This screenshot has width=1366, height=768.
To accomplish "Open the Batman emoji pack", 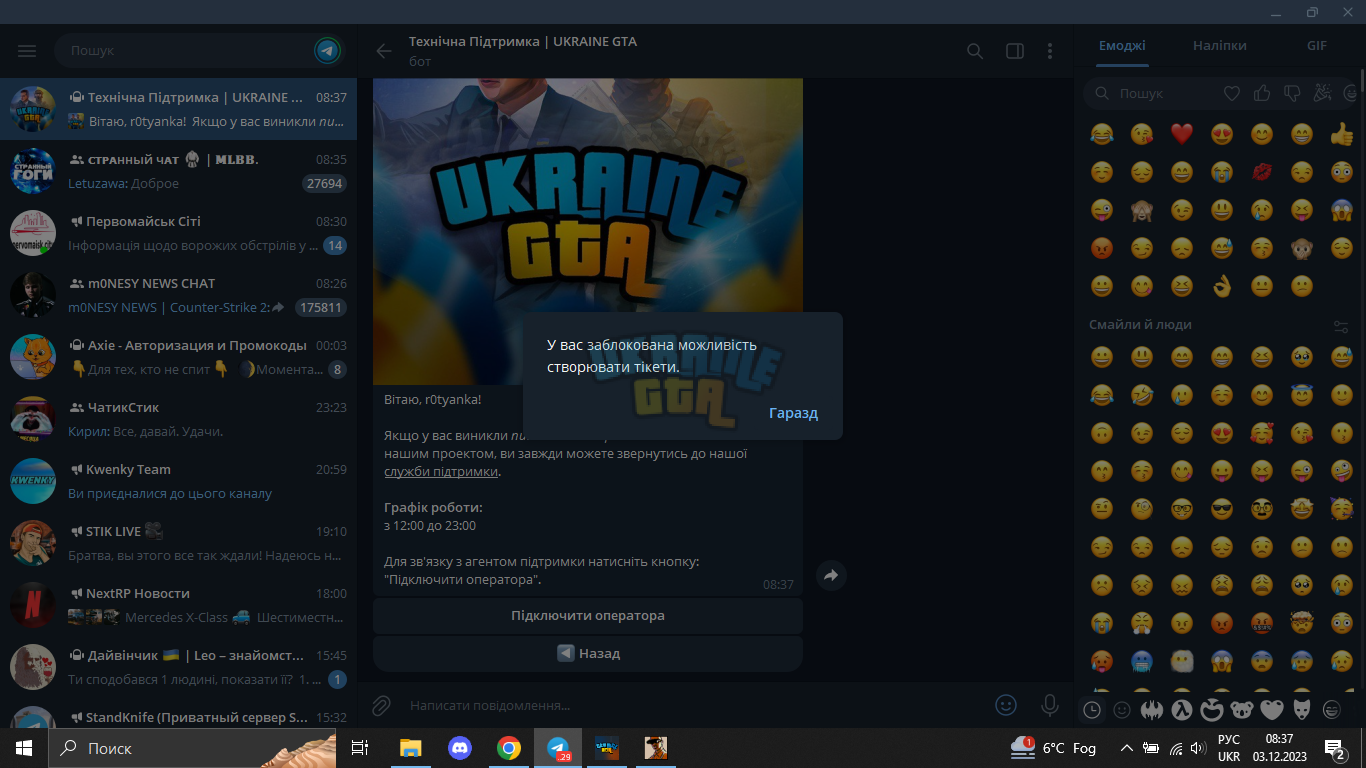I will click(x=1153, y=709).
